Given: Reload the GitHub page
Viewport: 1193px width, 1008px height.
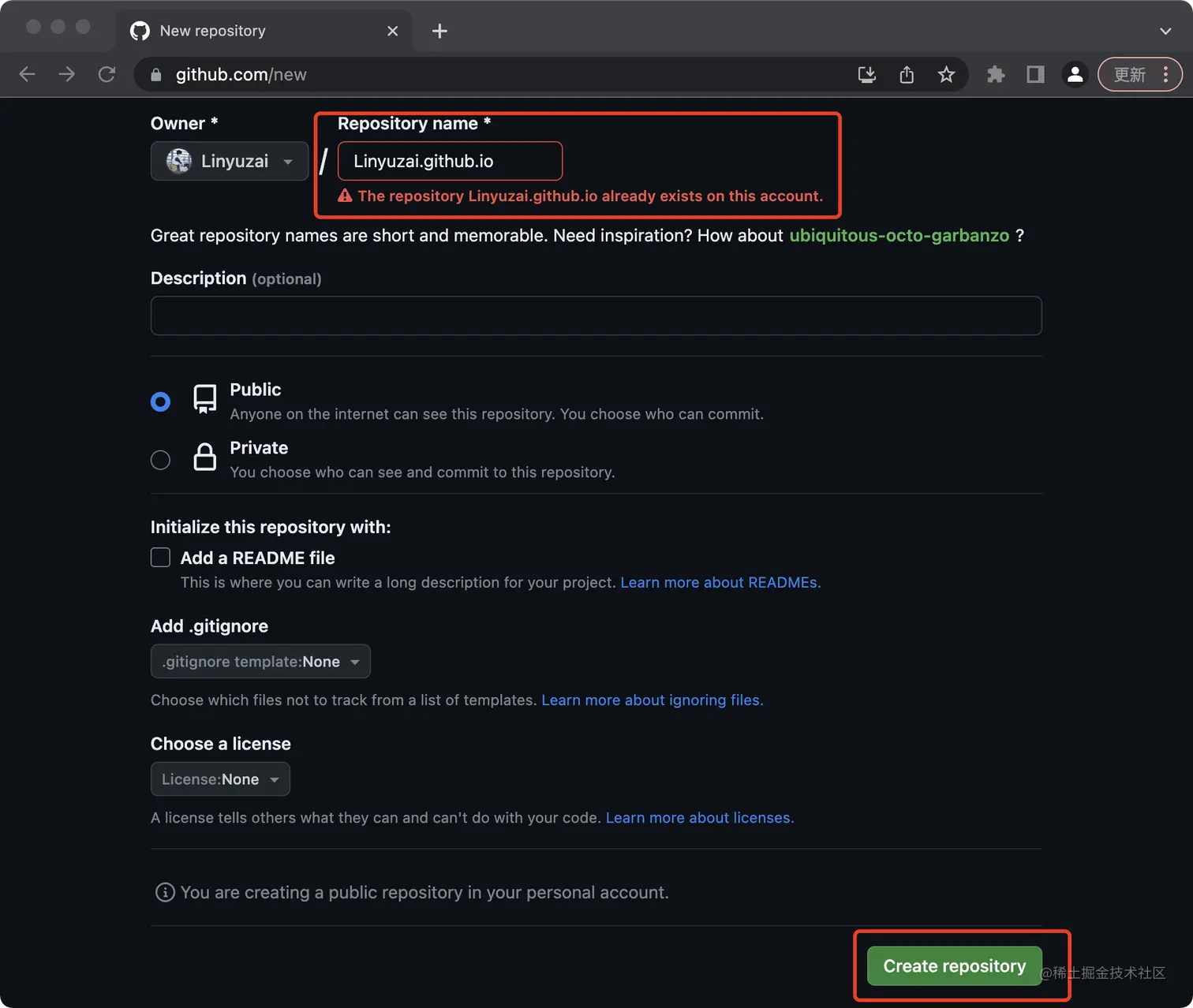Looking at the screenshot, I should coord(107,74).
